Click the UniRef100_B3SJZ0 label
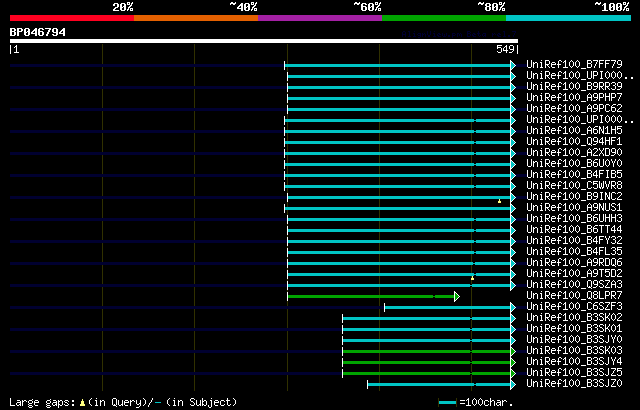Image resolution: width=640 pixels, height=410 pixels. pyautogui.click(x=574, y=384)
